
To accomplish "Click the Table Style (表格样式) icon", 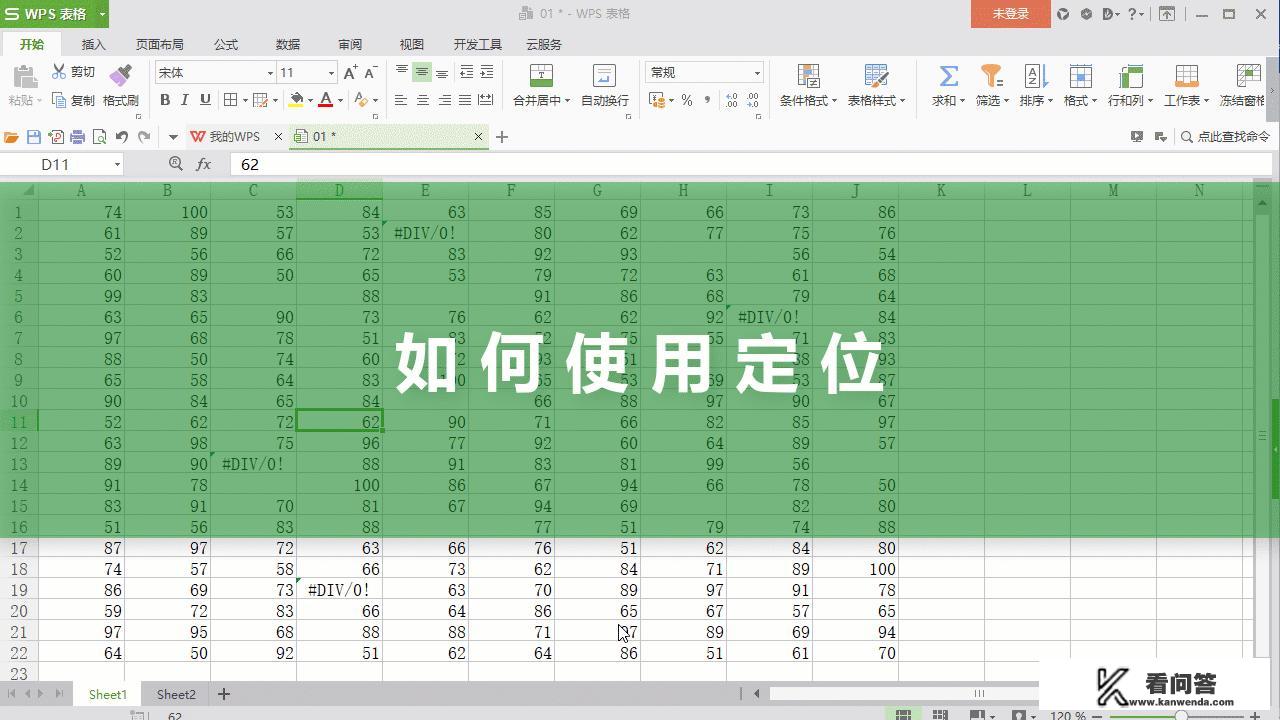I will (876, 76).
